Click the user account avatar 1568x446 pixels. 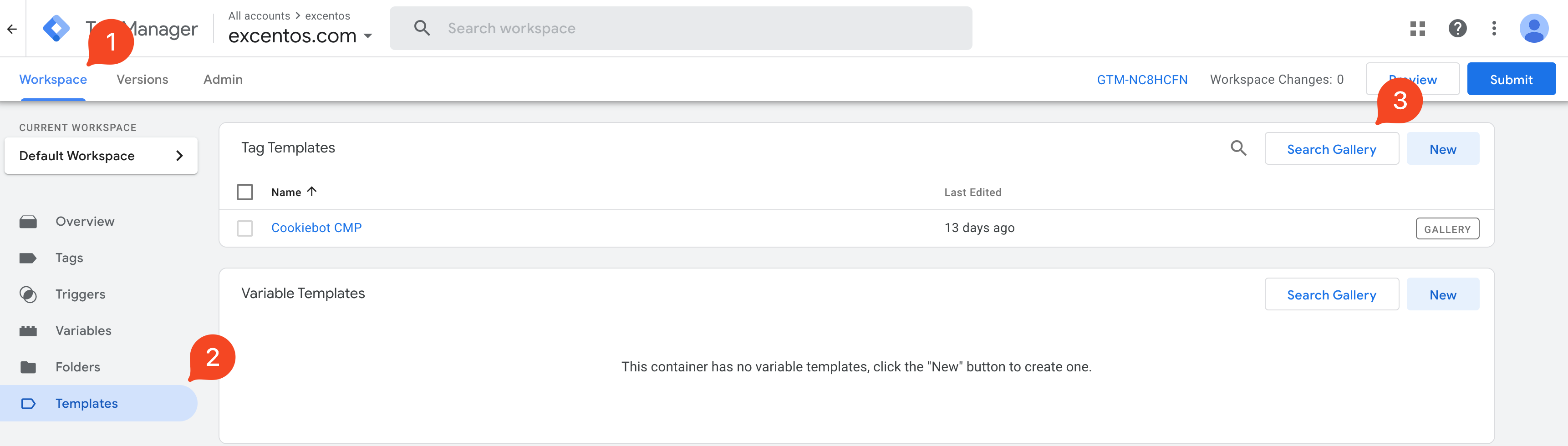tap(1534, 28)
